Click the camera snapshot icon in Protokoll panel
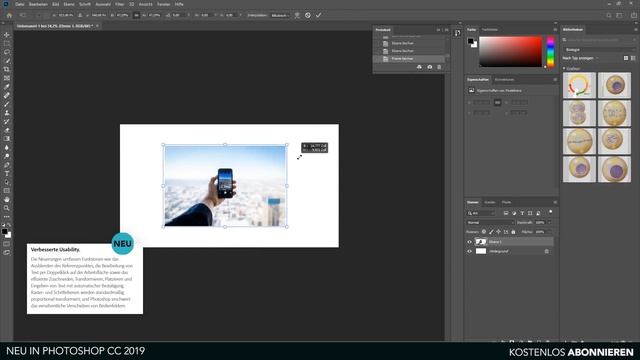 coord(429,67)
